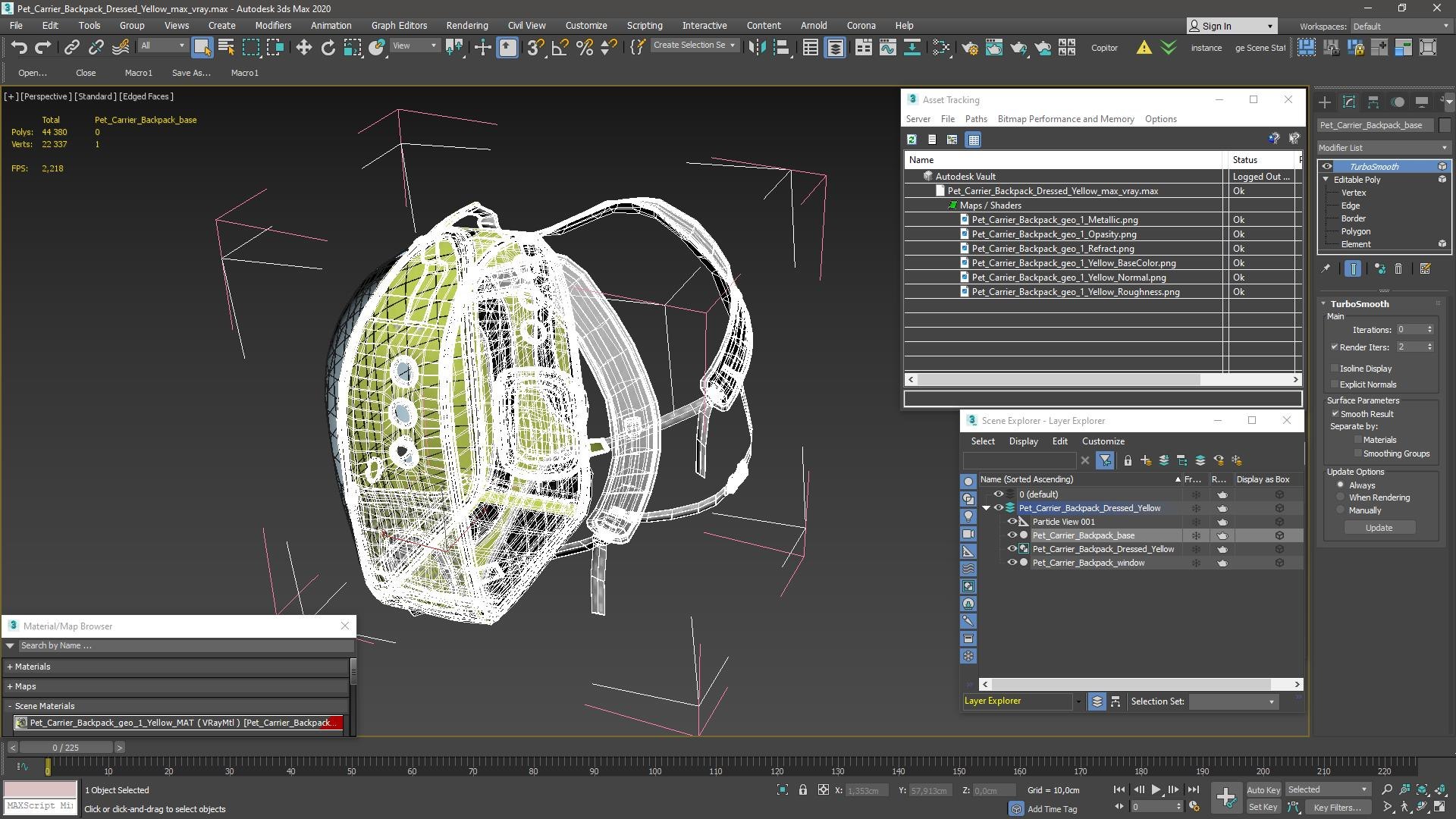This screenshot has width=1456, height=819.
Task: Click the Update button in TurboSmooth
Action: 1379,528
